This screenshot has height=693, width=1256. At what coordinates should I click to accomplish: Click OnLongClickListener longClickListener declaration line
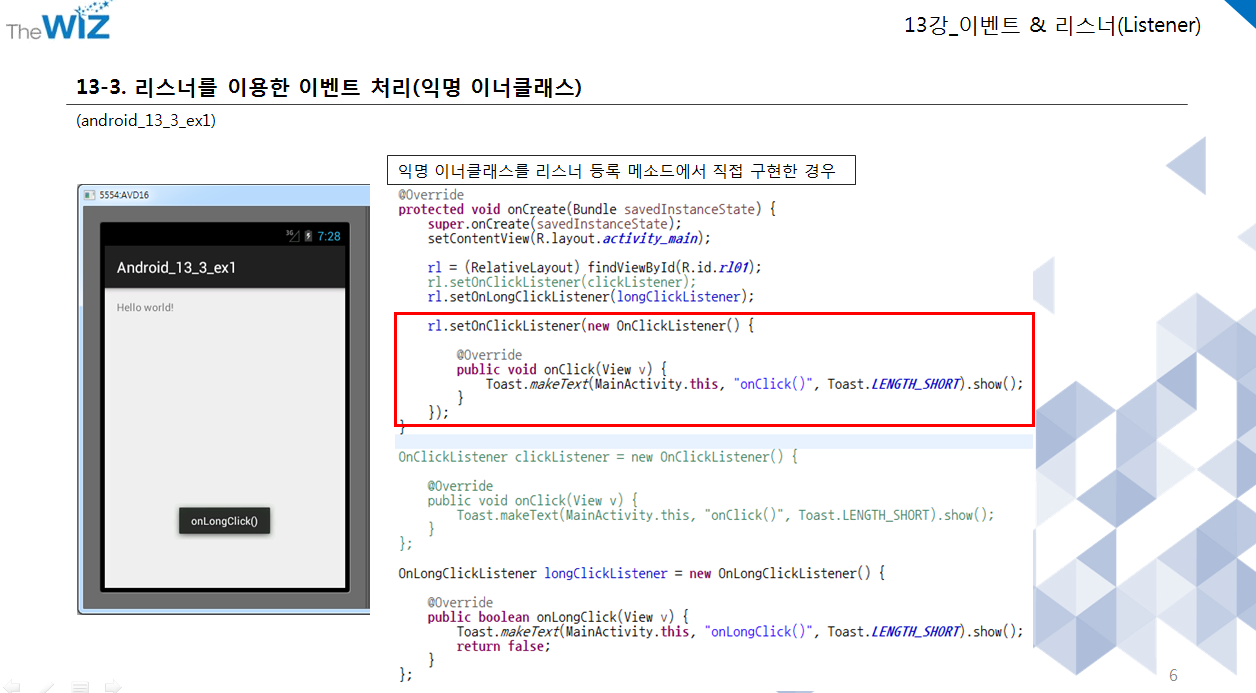(642, 573)
